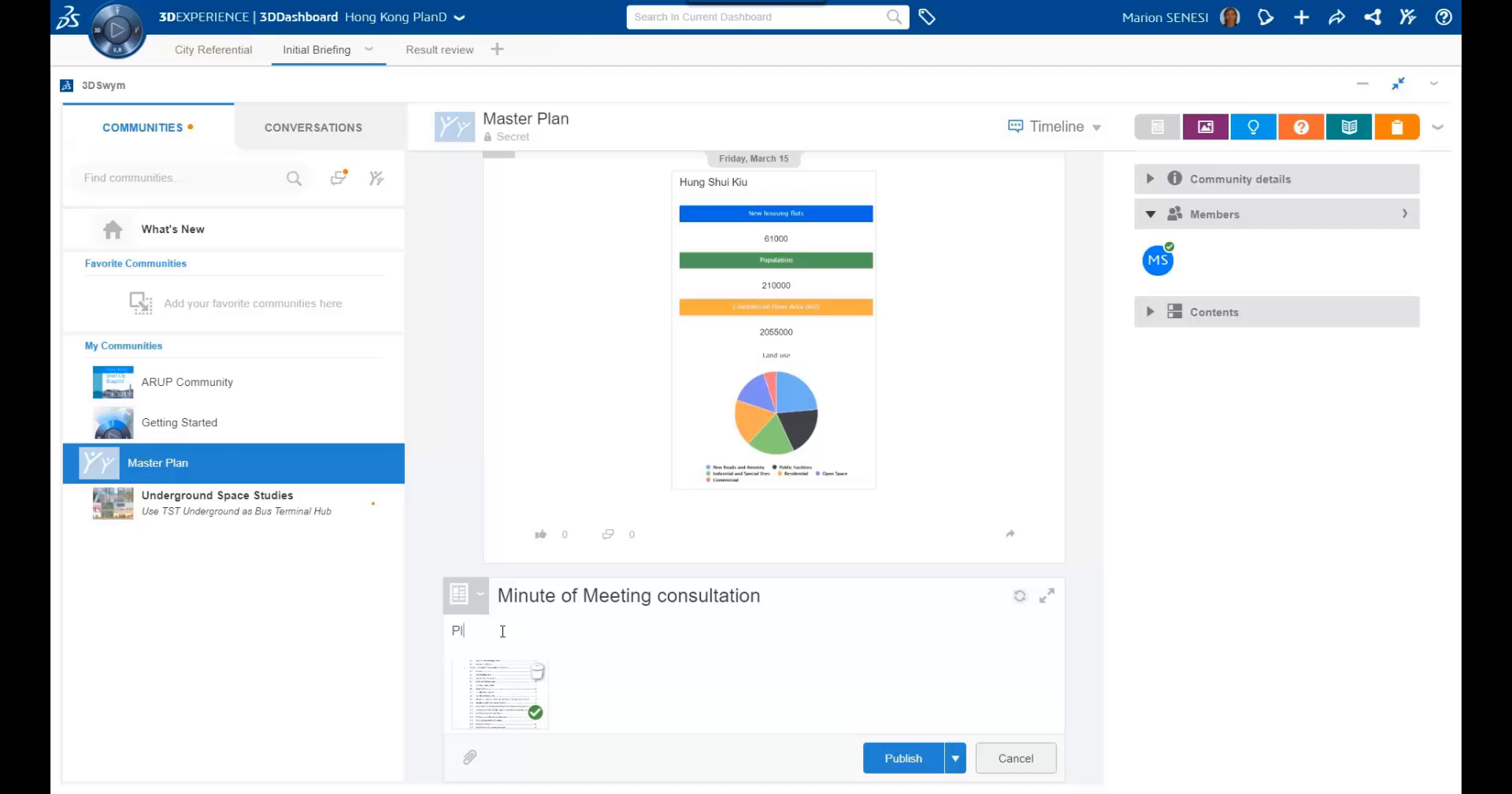Click the paperclip attachment icon
1512x794 pixels.
pyautogui.click(x=469, y=758)
